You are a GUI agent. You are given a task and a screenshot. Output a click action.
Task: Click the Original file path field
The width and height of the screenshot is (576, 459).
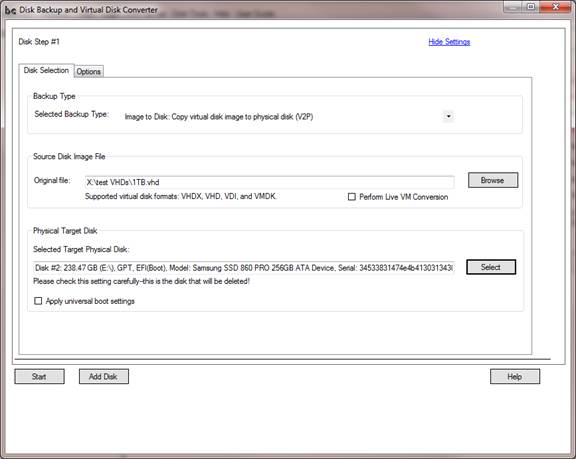(x=270, y=182)
